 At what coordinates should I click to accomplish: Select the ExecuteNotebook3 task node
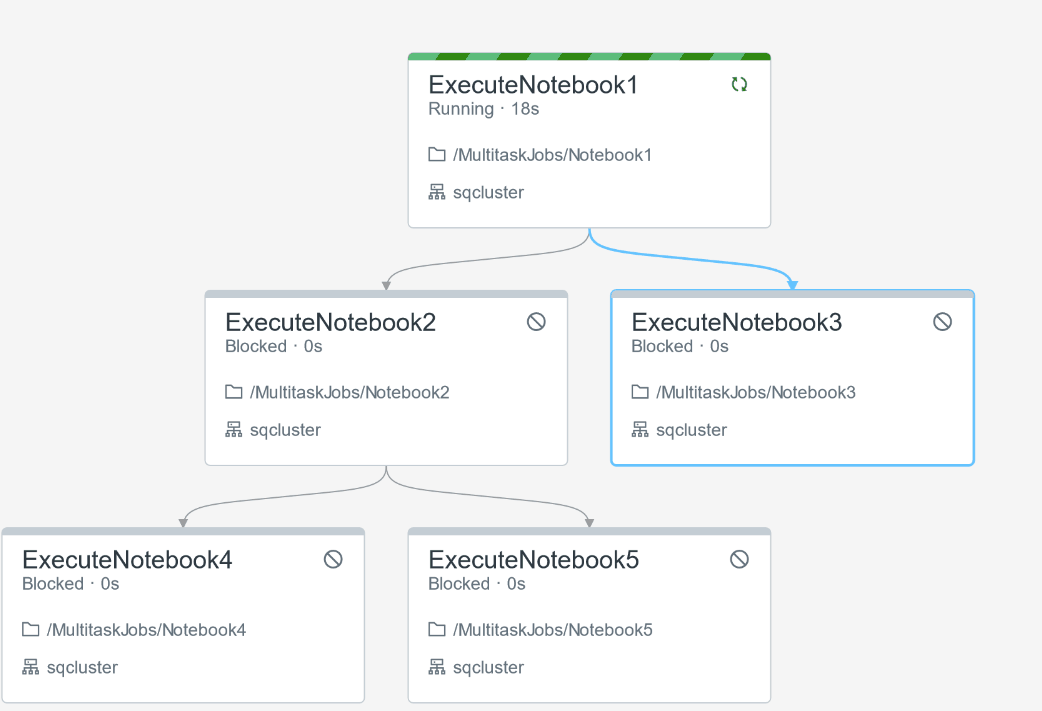pos(792,377)
